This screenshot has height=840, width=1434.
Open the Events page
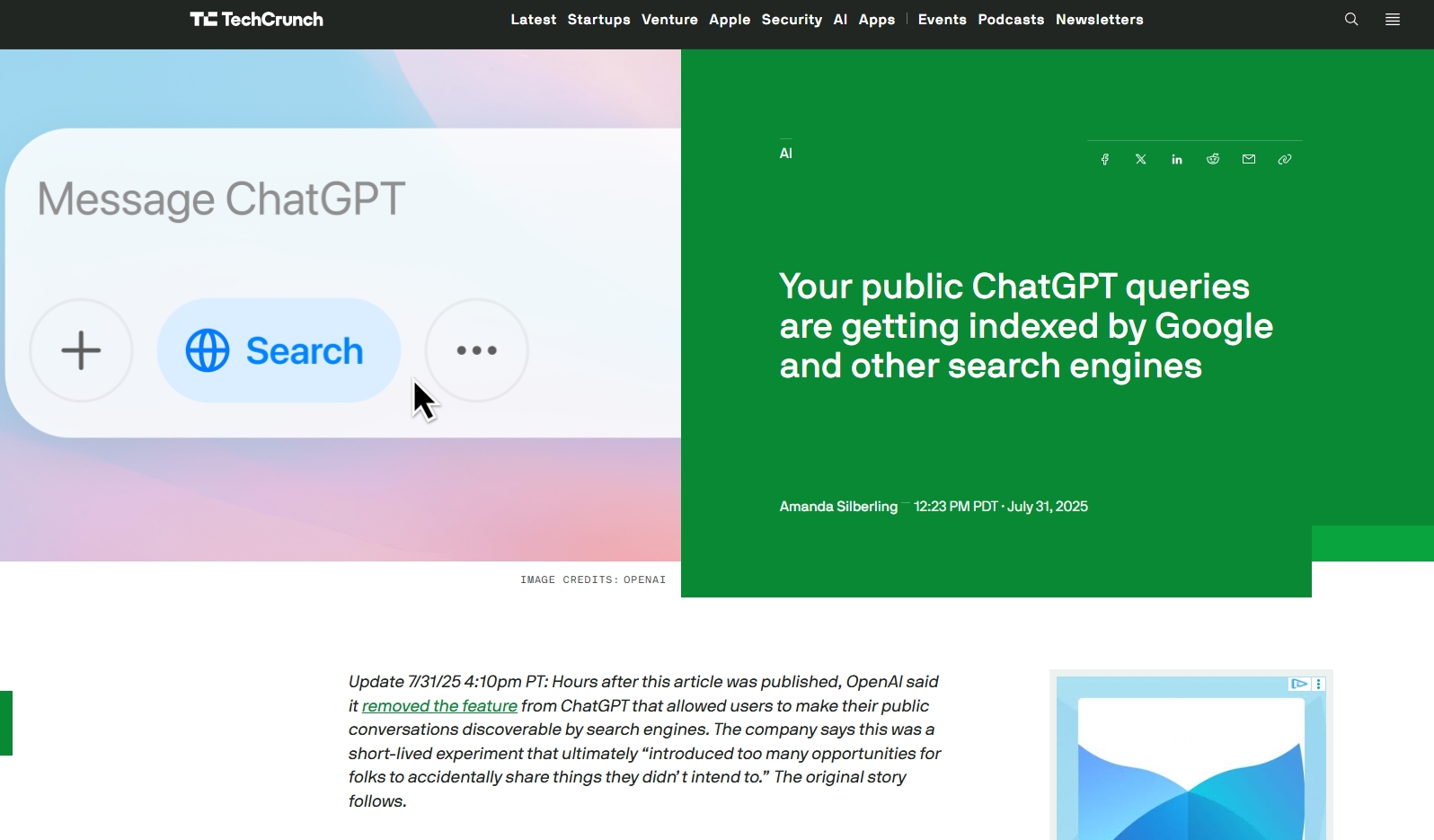coord(943,20)
